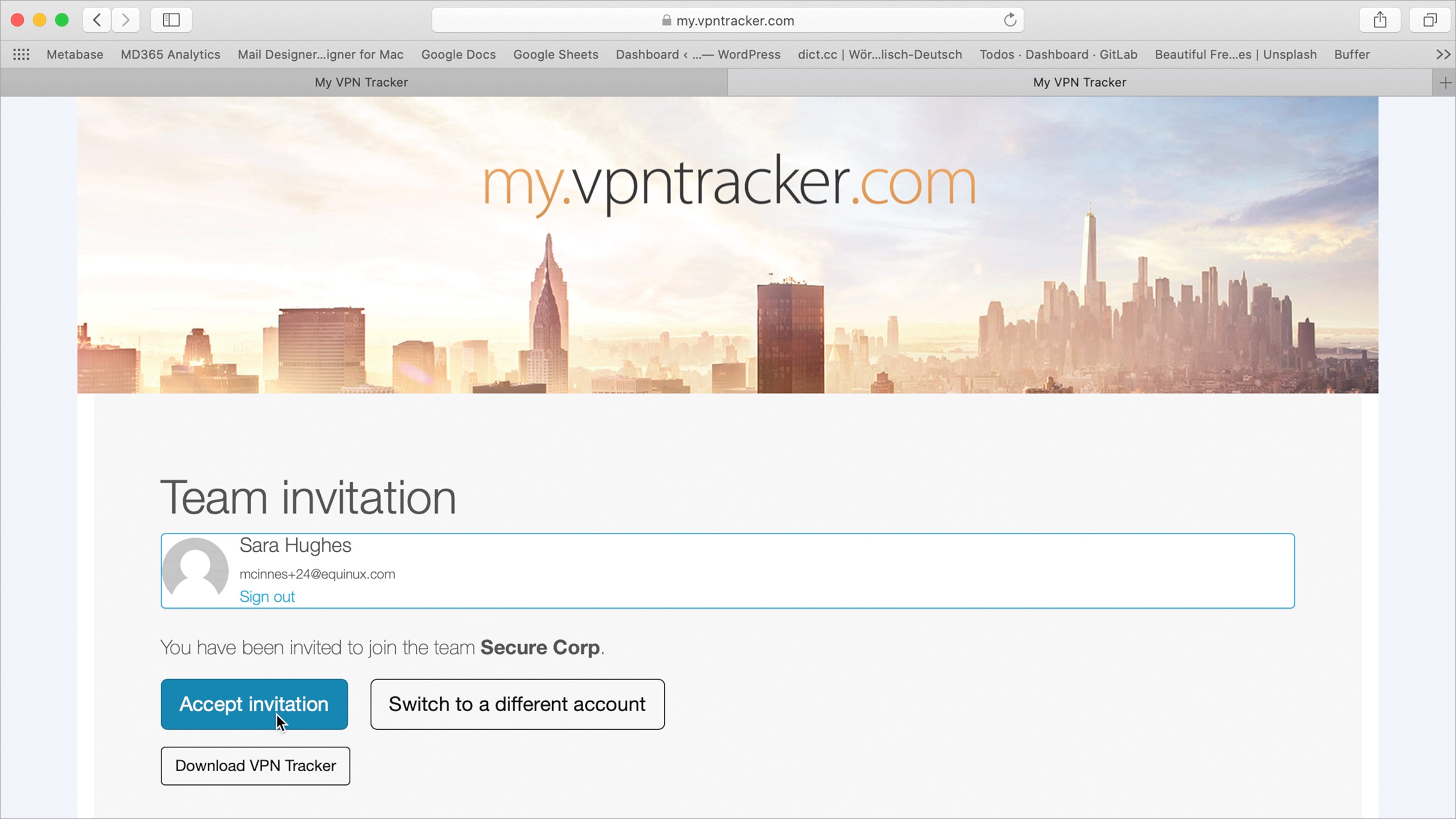Click Switch to a different account
The width and height of the screenshot is (1456, 819).
[517, 704]
